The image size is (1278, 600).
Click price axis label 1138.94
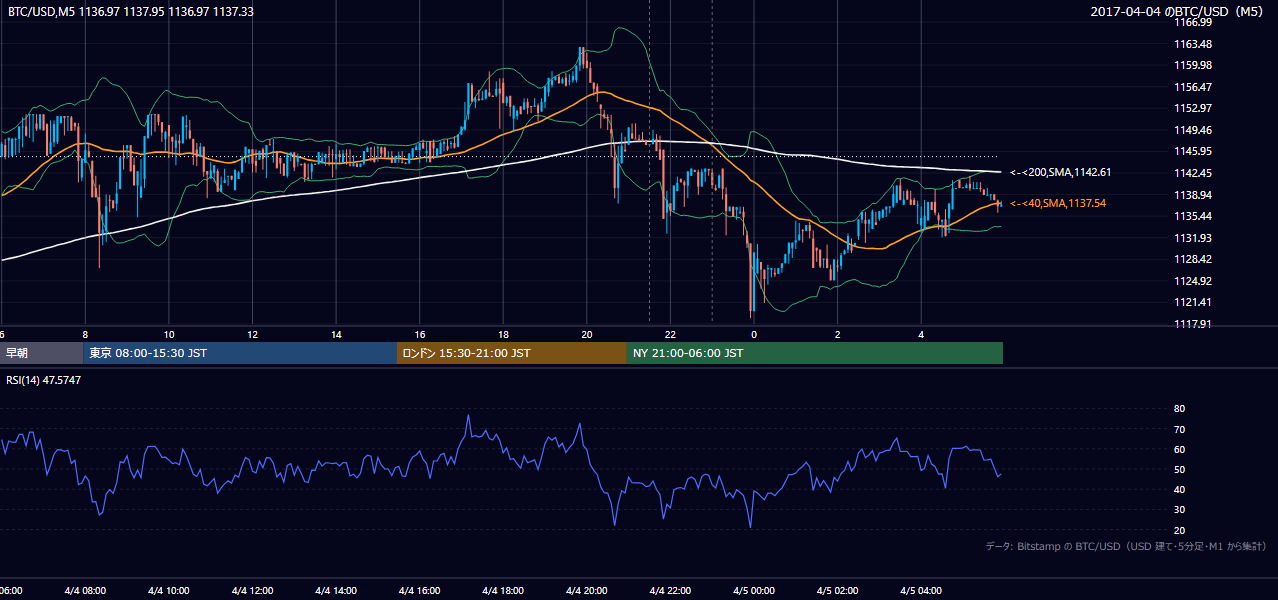point(1193,195)
